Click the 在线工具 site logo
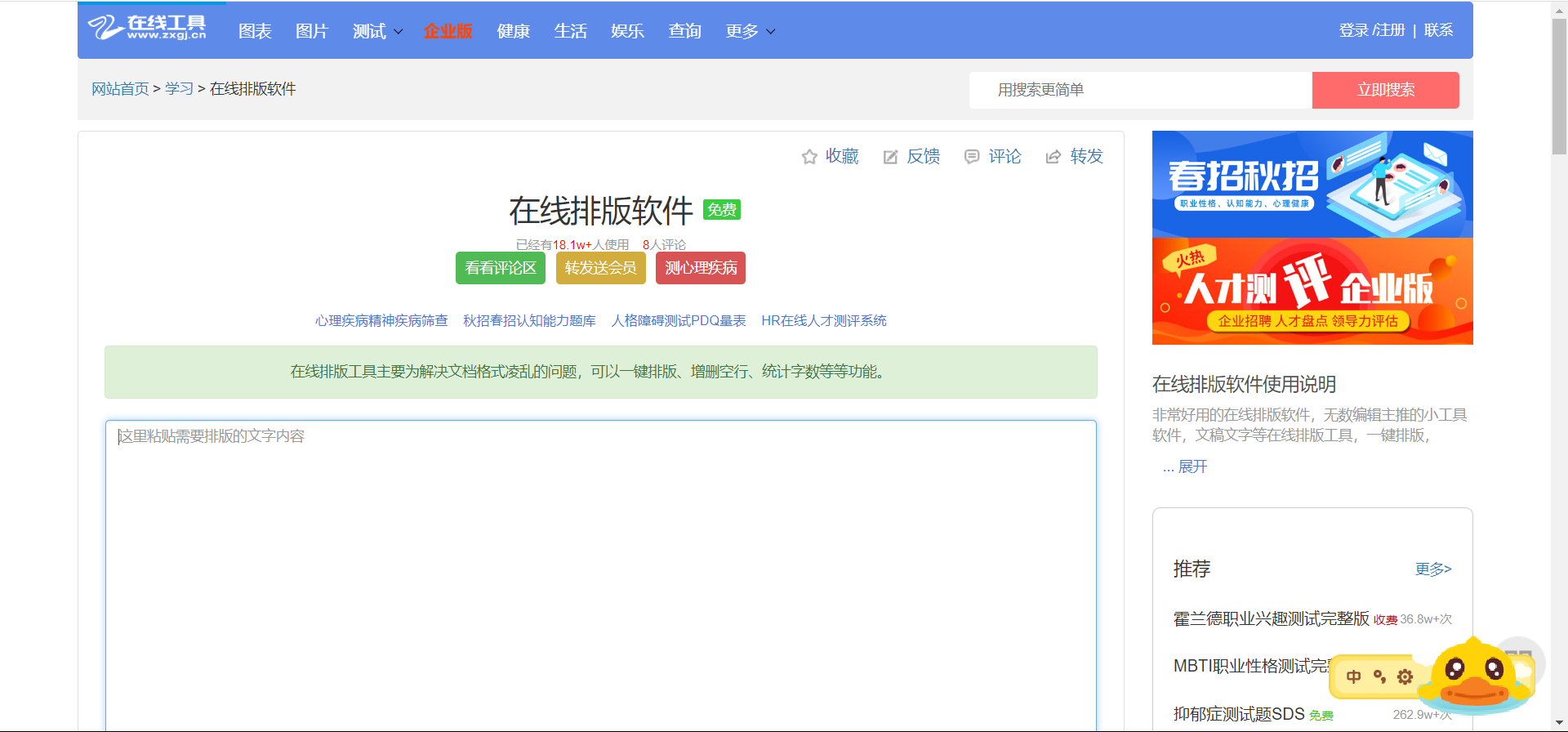 click(x=147, y=29)
